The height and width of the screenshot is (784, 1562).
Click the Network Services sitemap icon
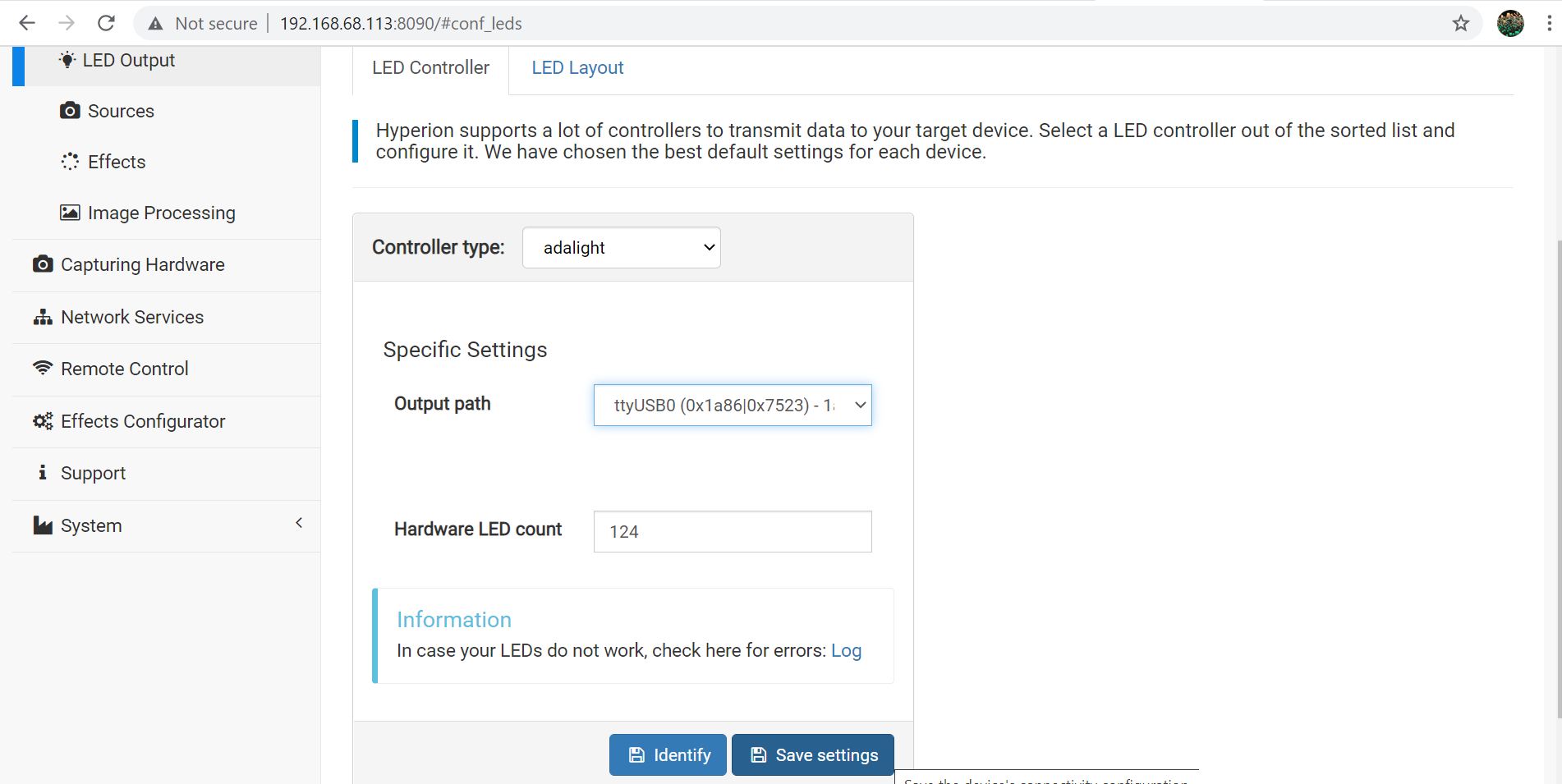(x=43, y=317)
